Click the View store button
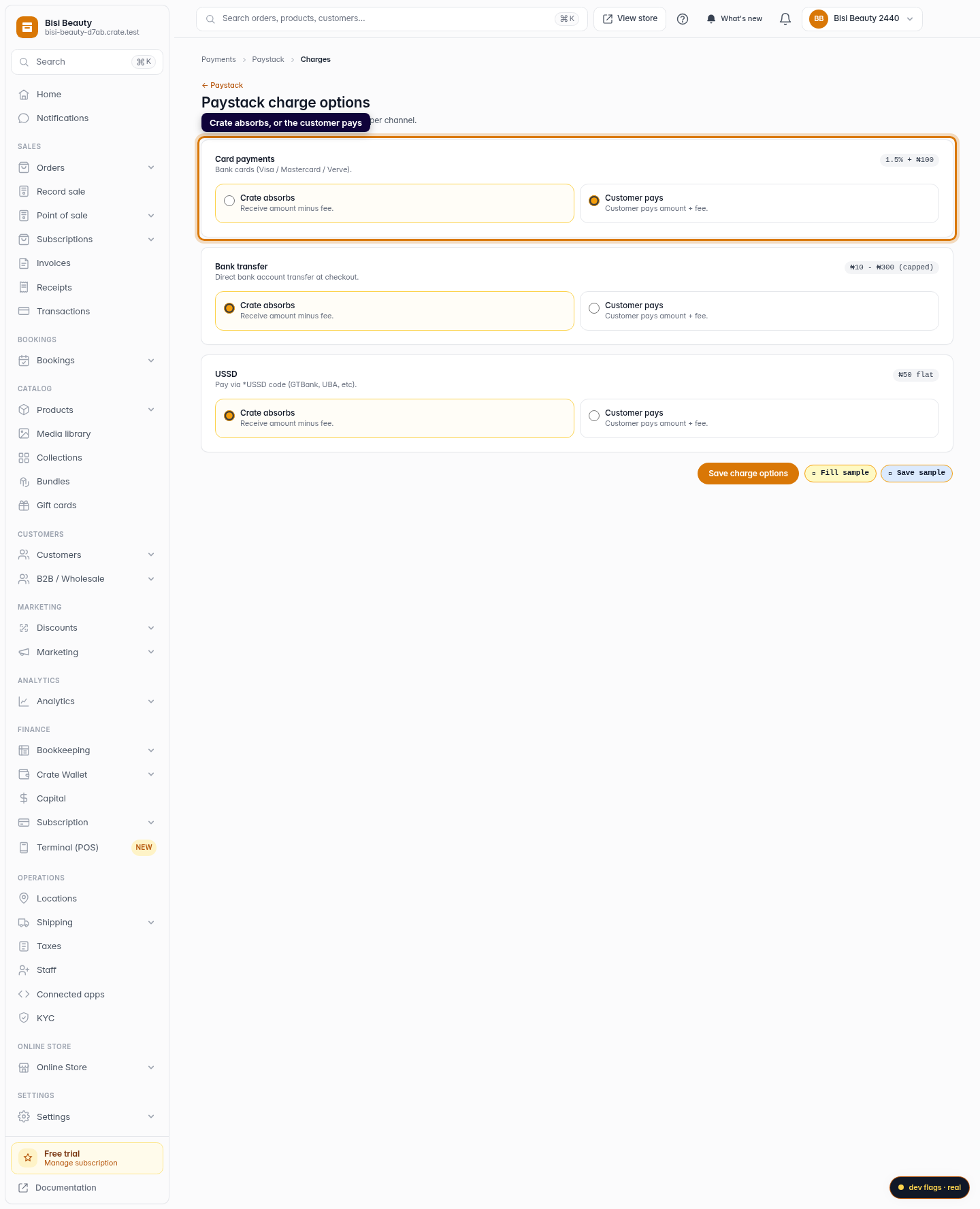Image resolution: width=980 pixels, height=1209 pixels. point(630,19)
